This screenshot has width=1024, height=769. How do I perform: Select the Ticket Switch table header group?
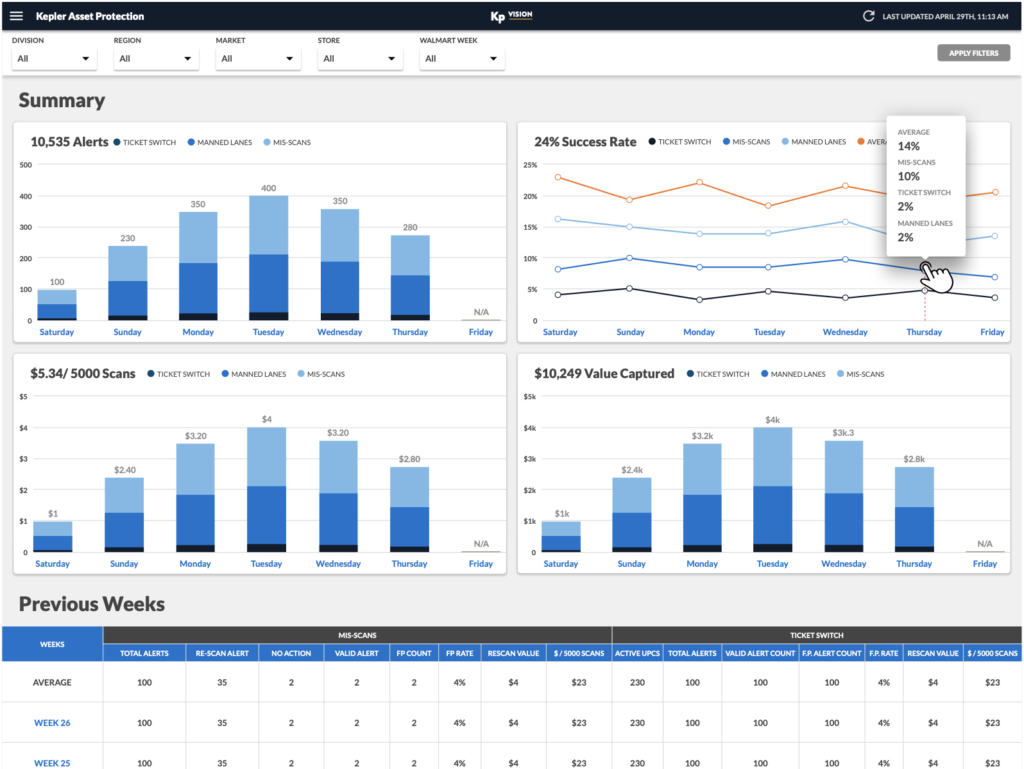click(x=816, y=635)
